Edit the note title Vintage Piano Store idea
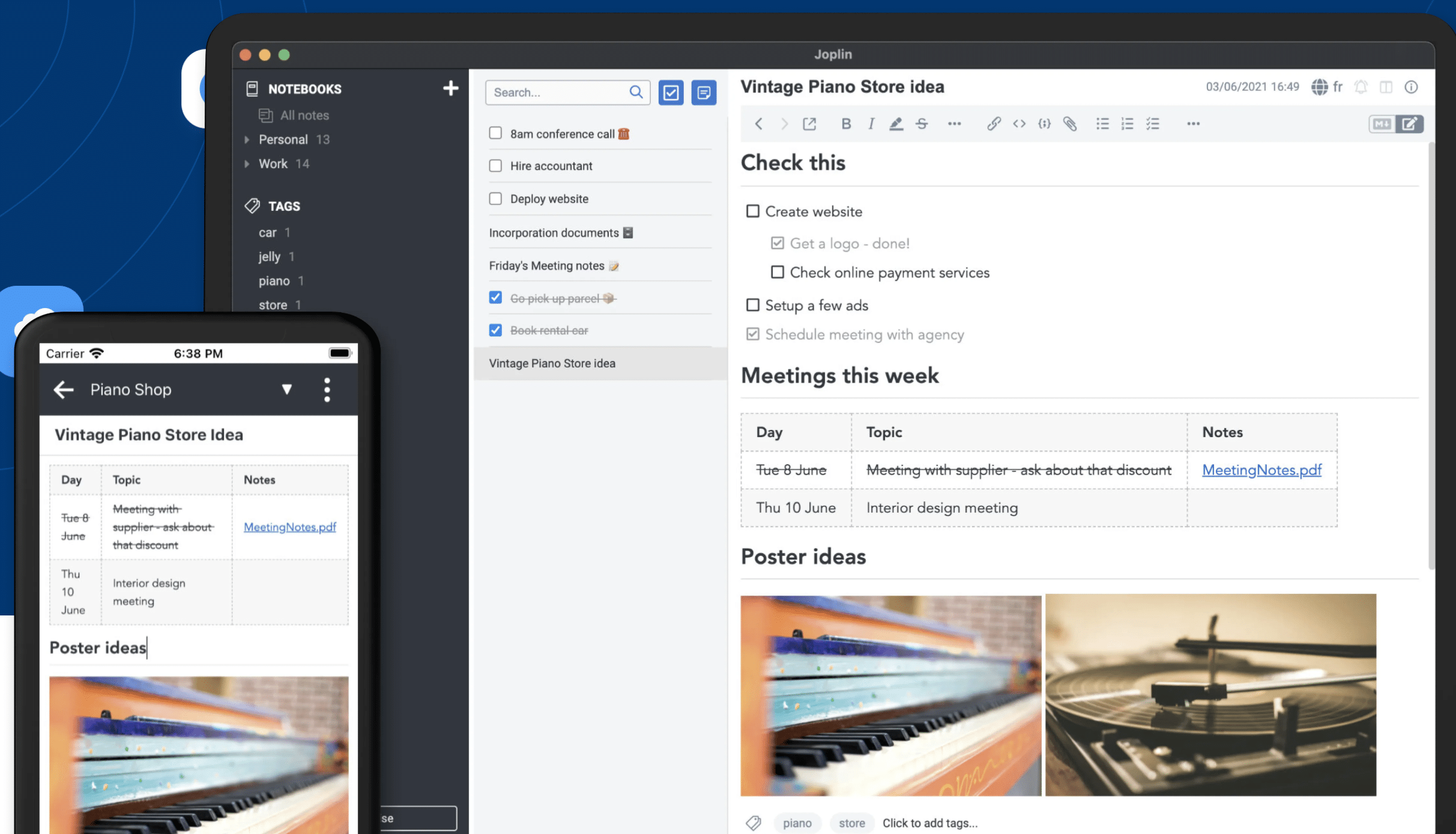This screenshot has height=834, width=1456. (842, 86)
